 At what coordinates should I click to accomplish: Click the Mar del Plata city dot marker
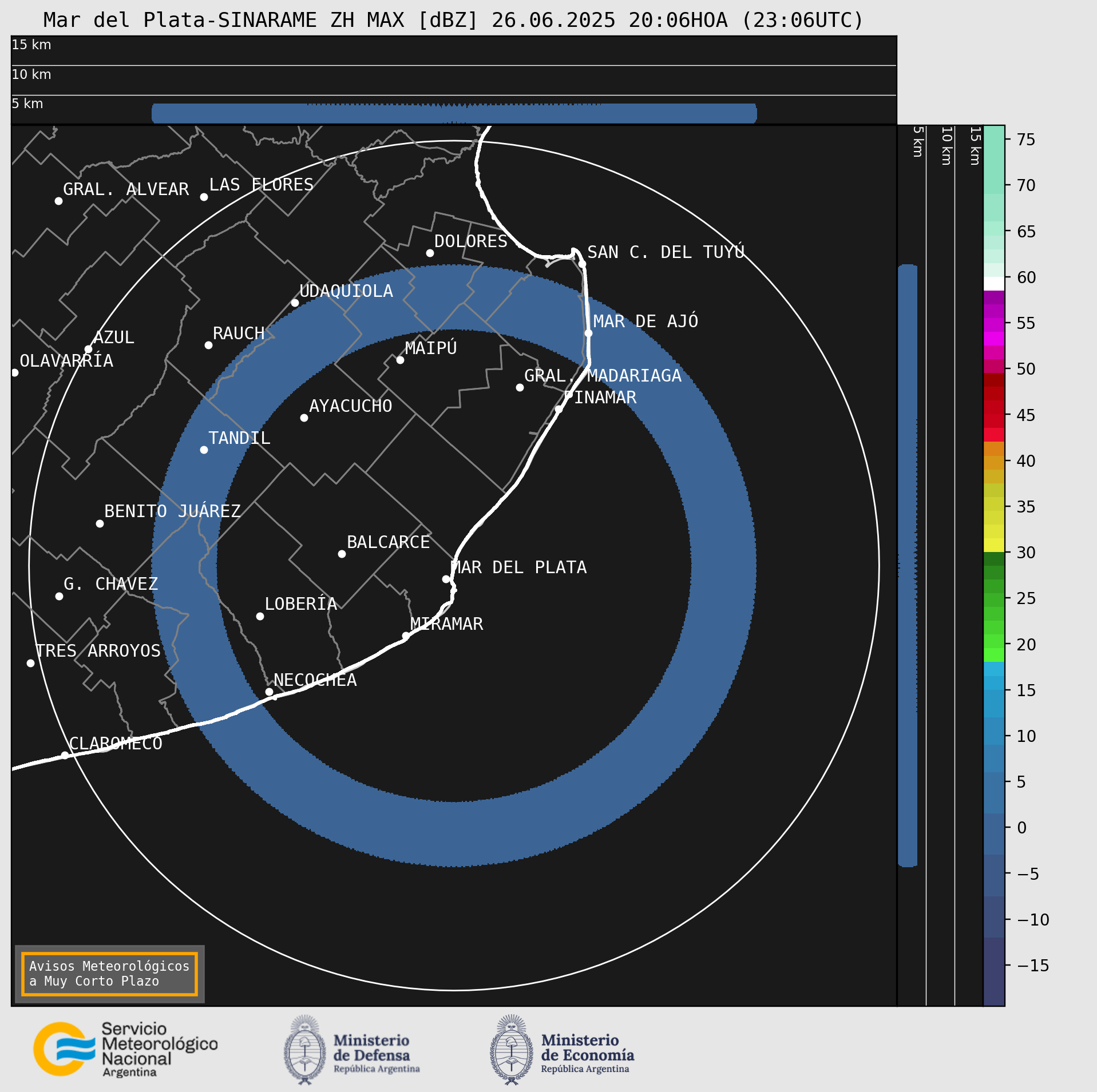[x=446, y=579]
